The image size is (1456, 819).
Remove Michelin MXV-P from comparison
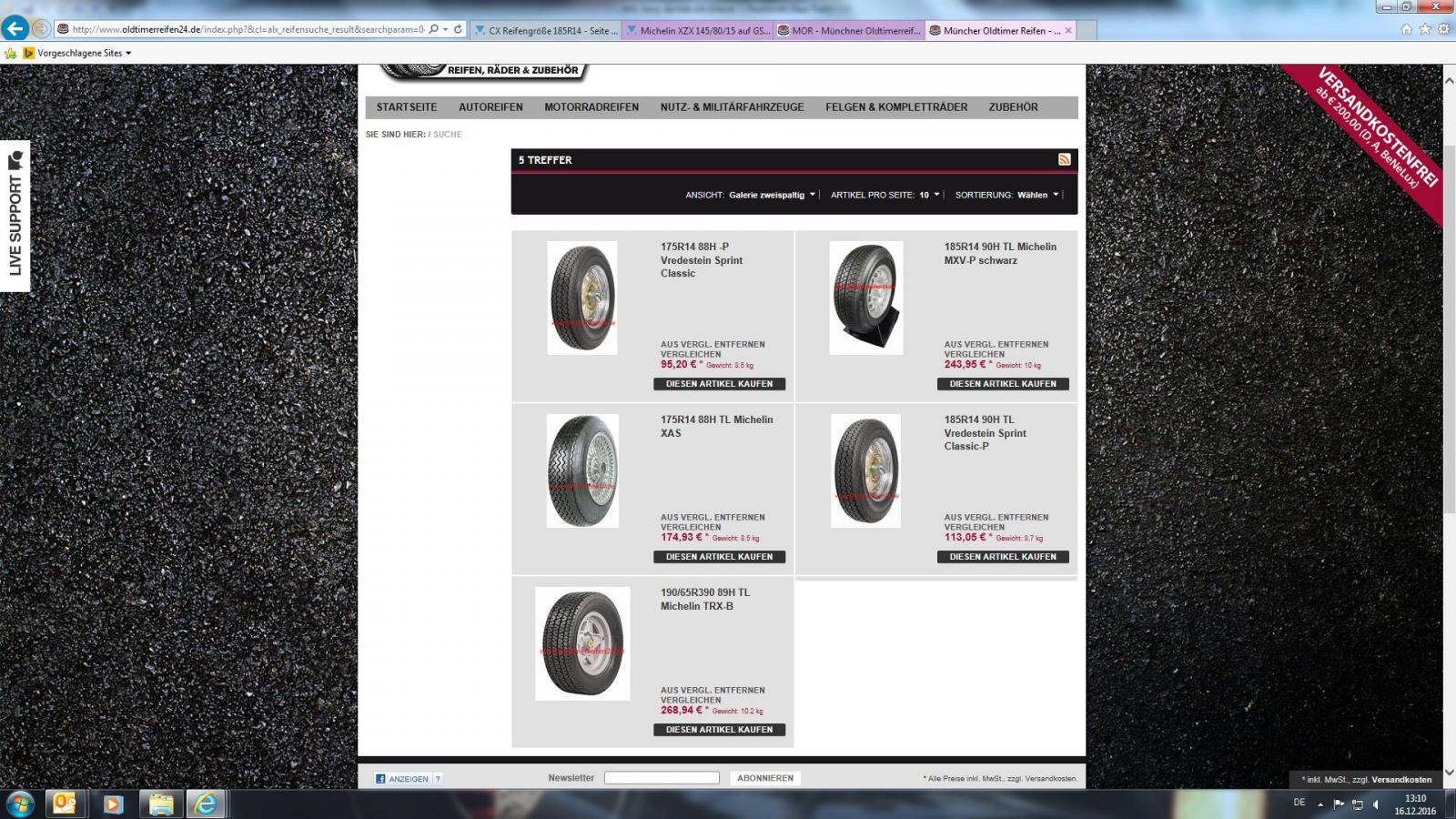pyautogui.click(x=996, y=345)
